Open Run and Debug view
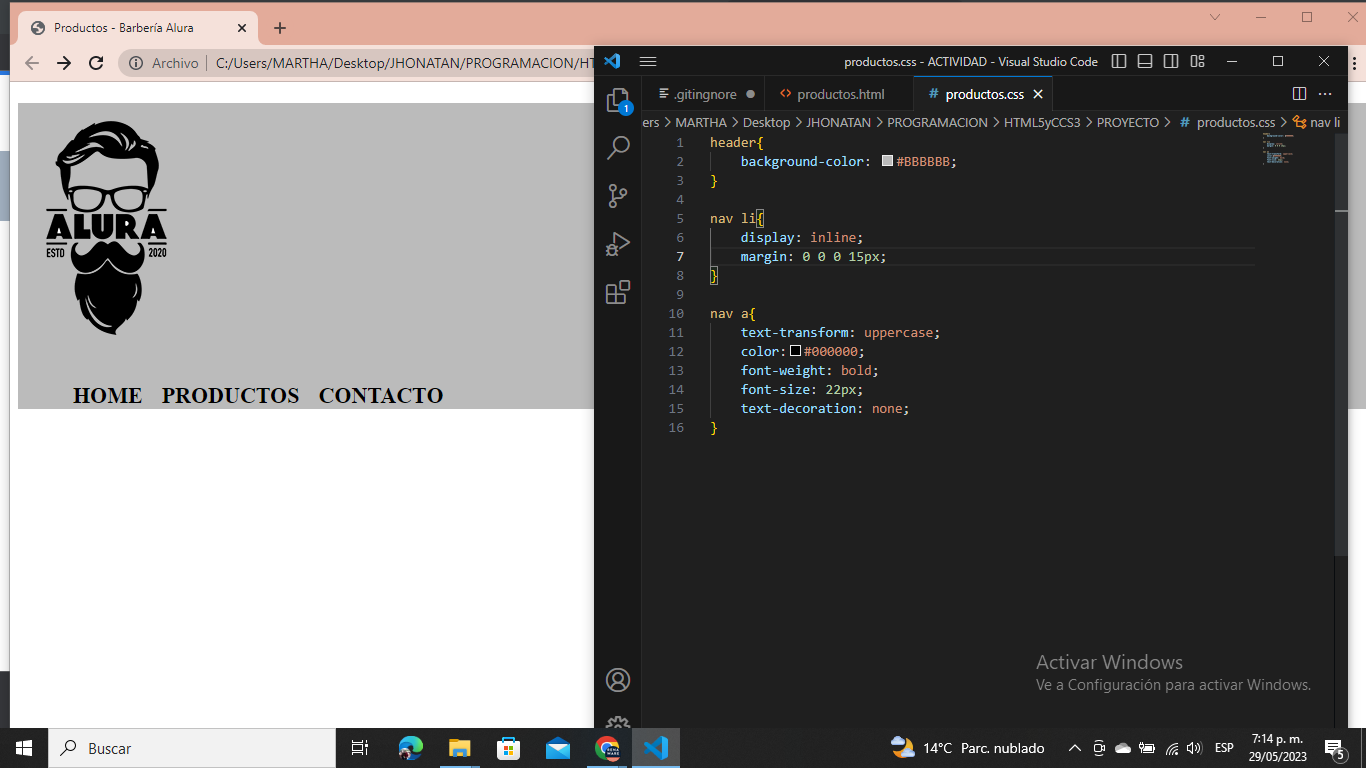This screenshot has width=1366, height=768. pos(618,244)
